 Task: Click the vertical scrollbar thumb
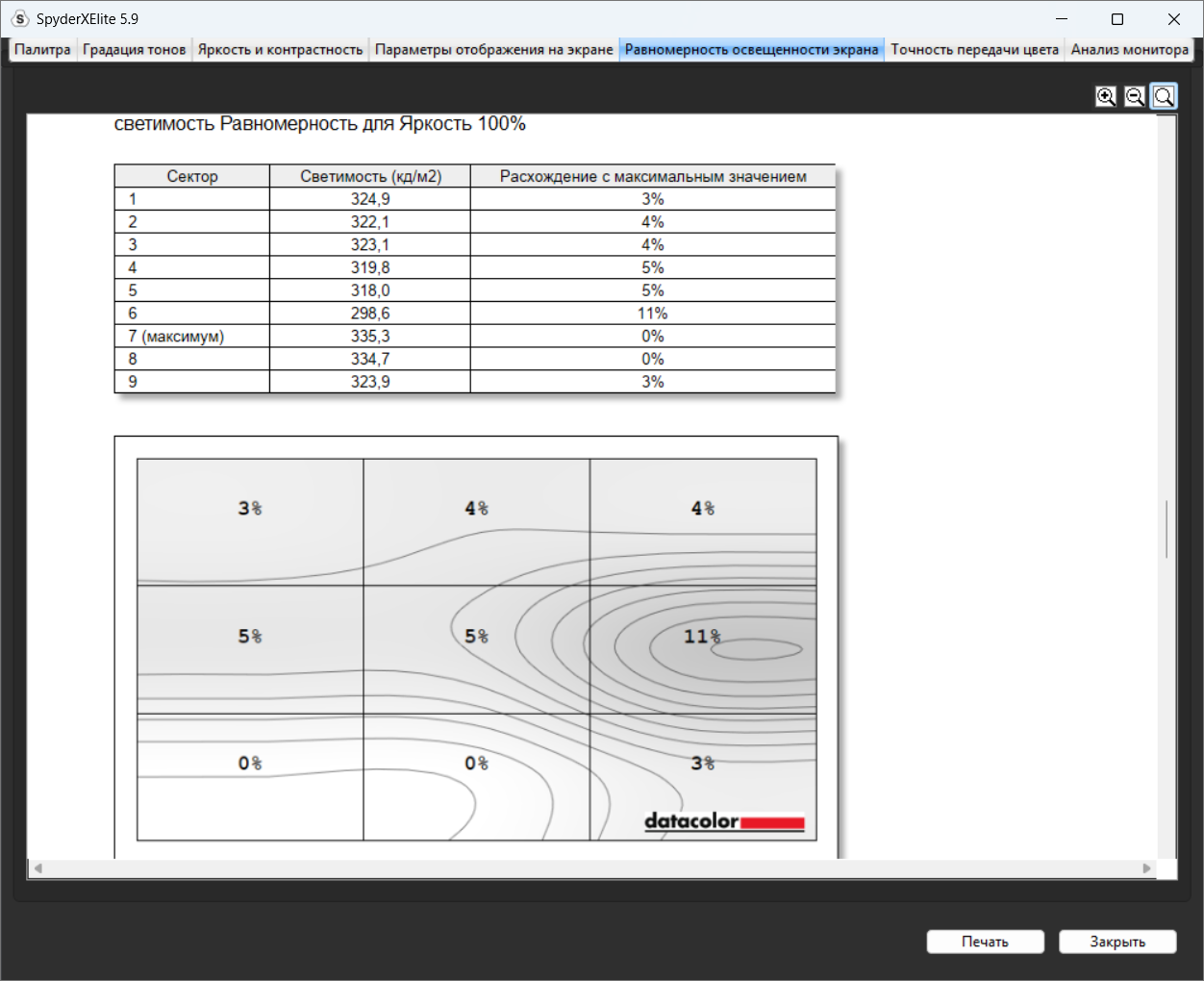pyautogui.click(x=1166, y=529)
